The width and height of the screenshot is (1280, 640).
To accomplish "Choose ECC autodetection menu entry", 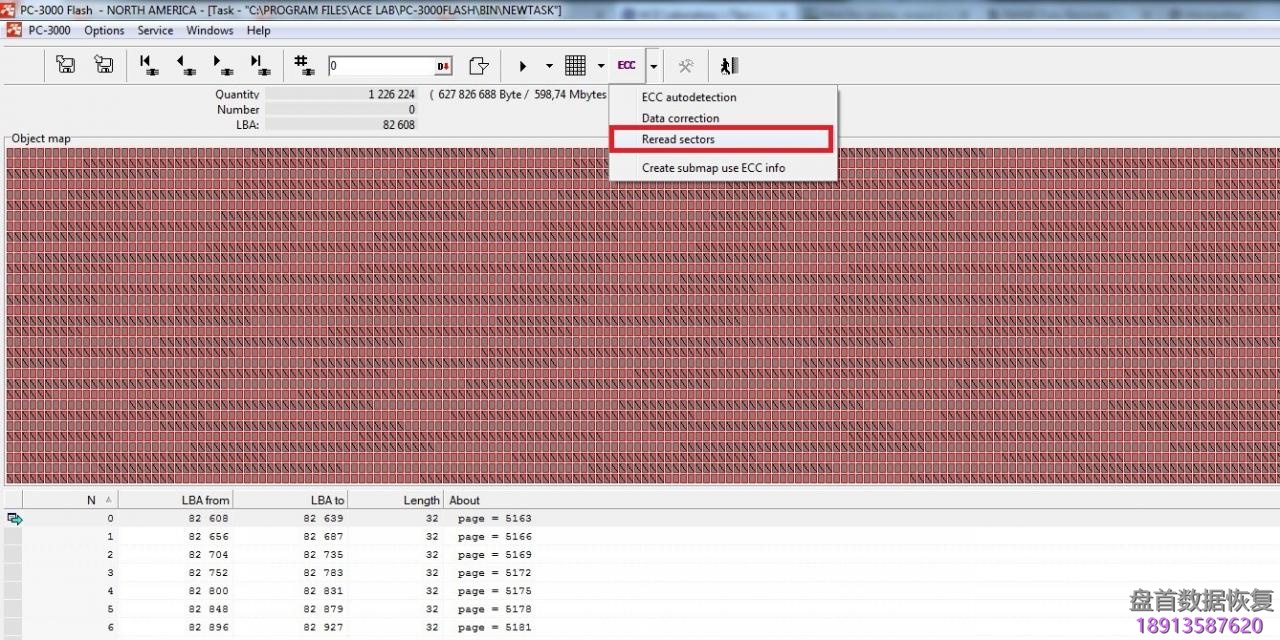I will click(x=688, y=97).
